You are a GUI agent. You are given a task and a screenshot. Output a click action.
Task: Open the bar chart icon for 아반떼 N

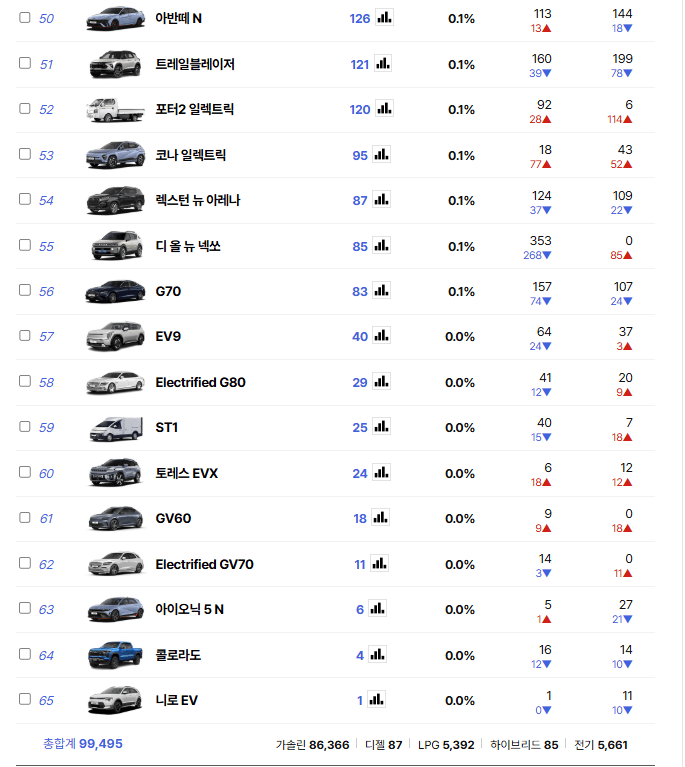pos(384,17)
